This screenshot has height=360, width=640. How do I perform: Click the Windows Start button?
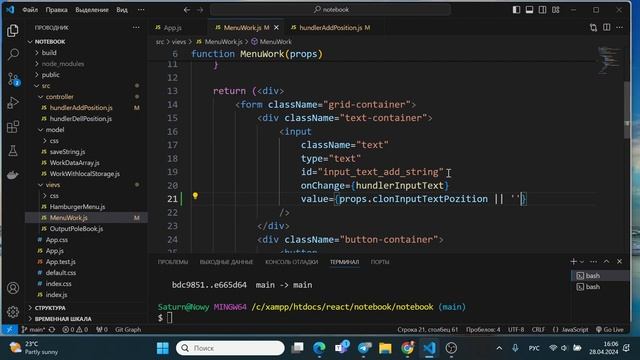(162, 348)
